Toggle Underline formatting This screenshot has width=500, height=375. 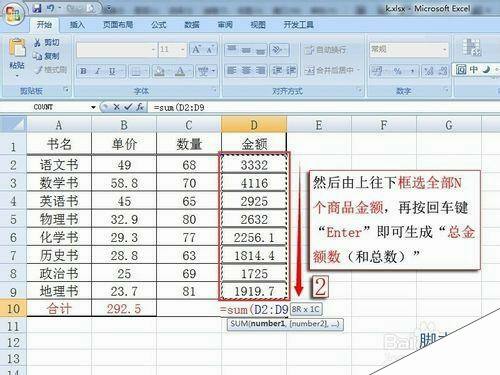112,71
